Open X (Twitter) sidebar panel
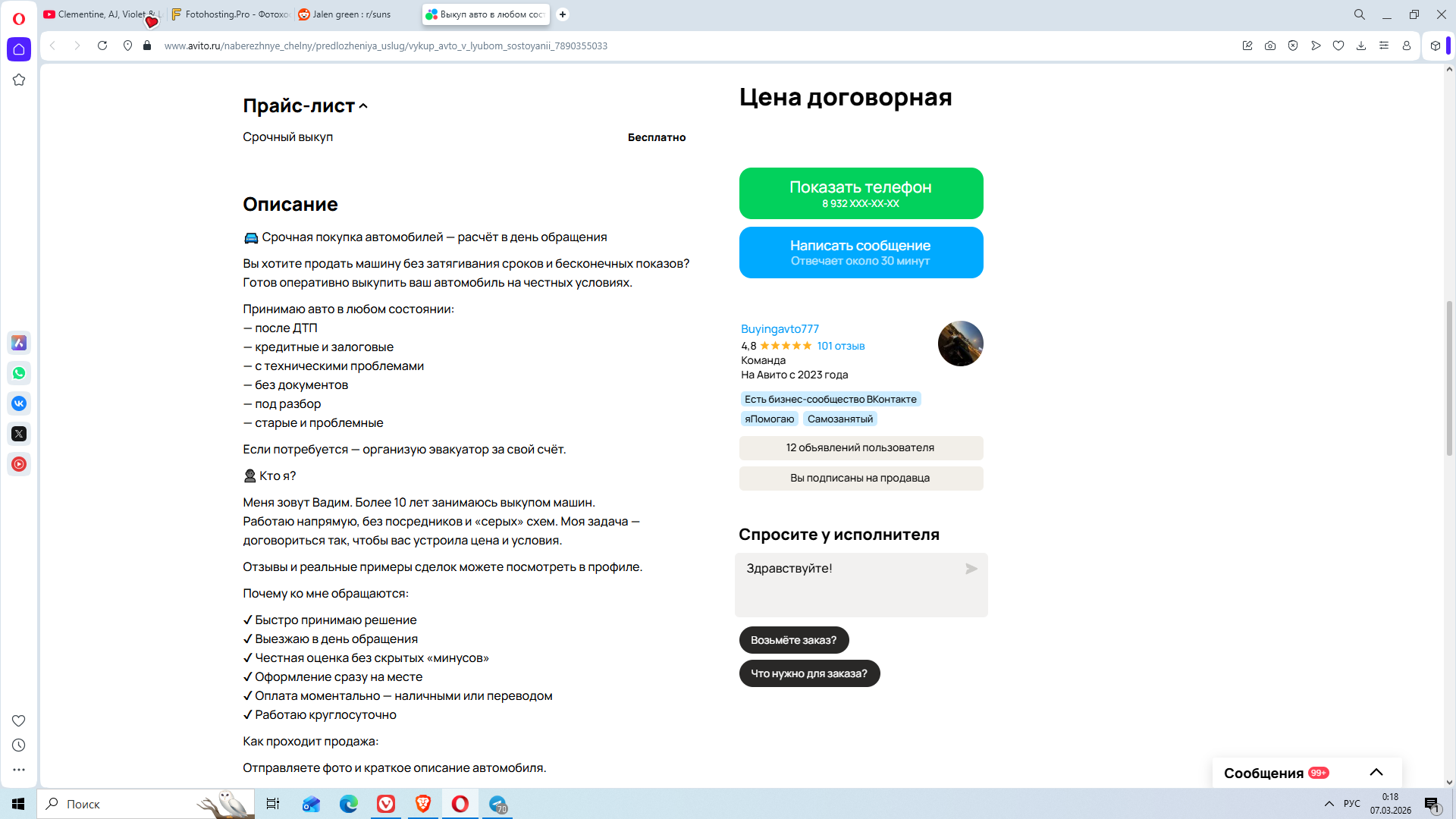This screenshot has width=1456, height=819. coord(19,434)
